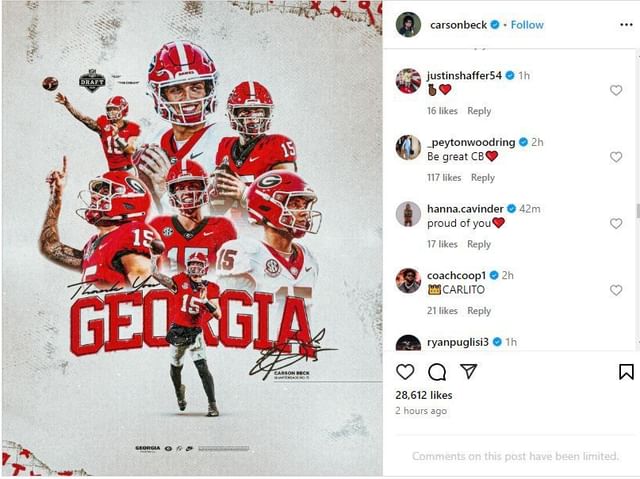The image size is (640, 479).
Task: Share the post via paper plane icon
Action: (469, 371)
